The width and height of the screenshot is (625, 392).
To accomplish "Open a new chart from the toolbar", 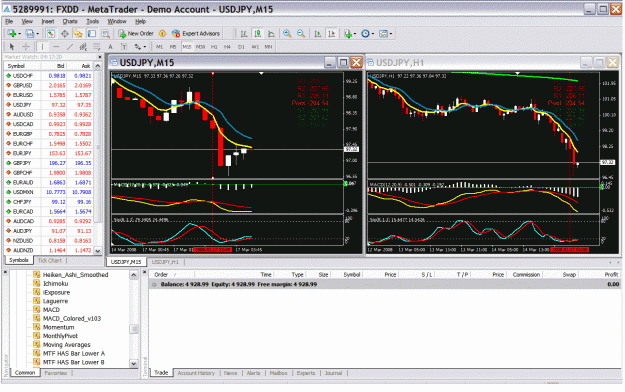I will pyautogui.click(x=11, y=33).
